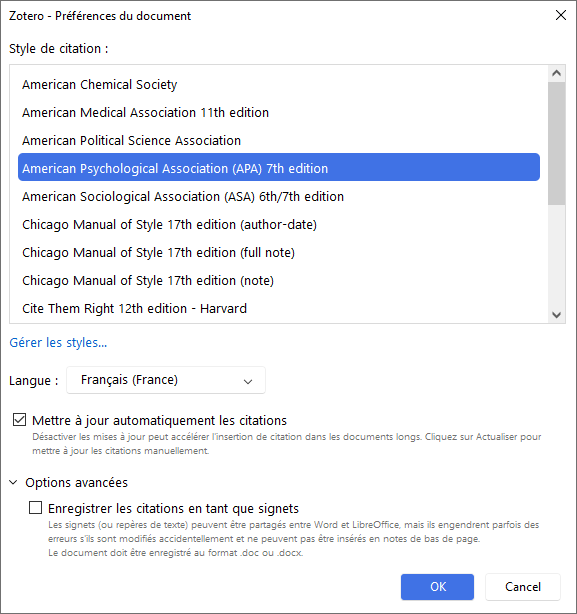Image resolution: width=577 pixels, height=614 pixels.
Task: Choose Cite Them Right 12th edition Harvard
Action: point(279,309)
